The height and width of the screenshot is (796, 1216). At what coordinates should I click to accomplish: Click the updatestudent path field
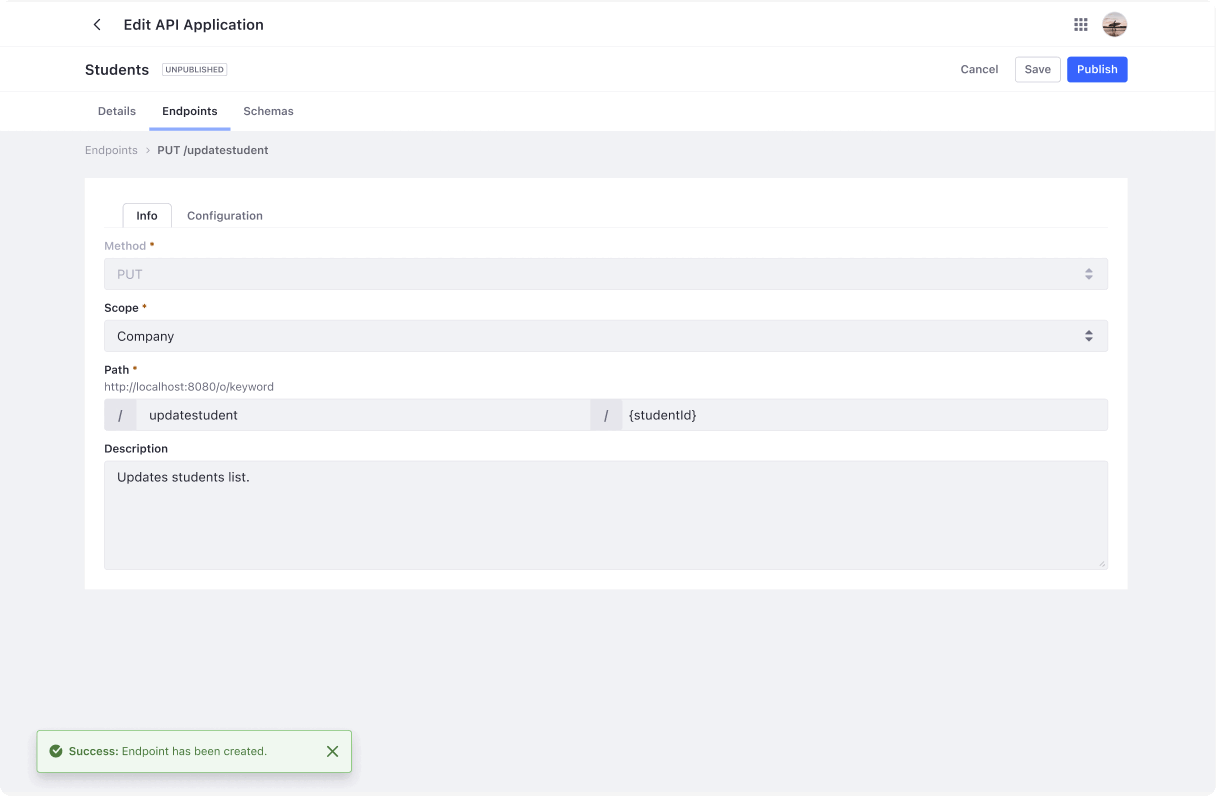point(362,415)
